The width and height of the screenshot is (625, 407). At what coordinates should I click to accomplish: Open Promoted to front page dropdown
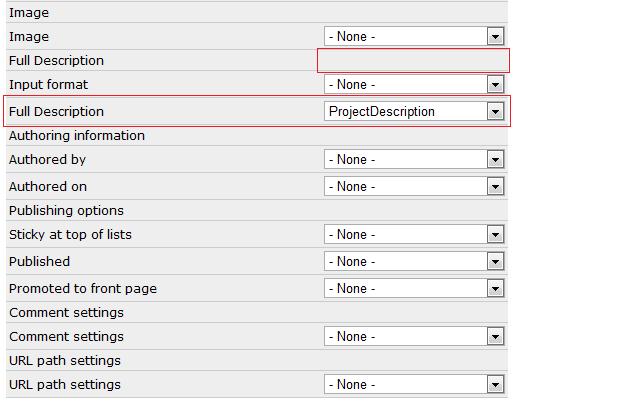413,289
